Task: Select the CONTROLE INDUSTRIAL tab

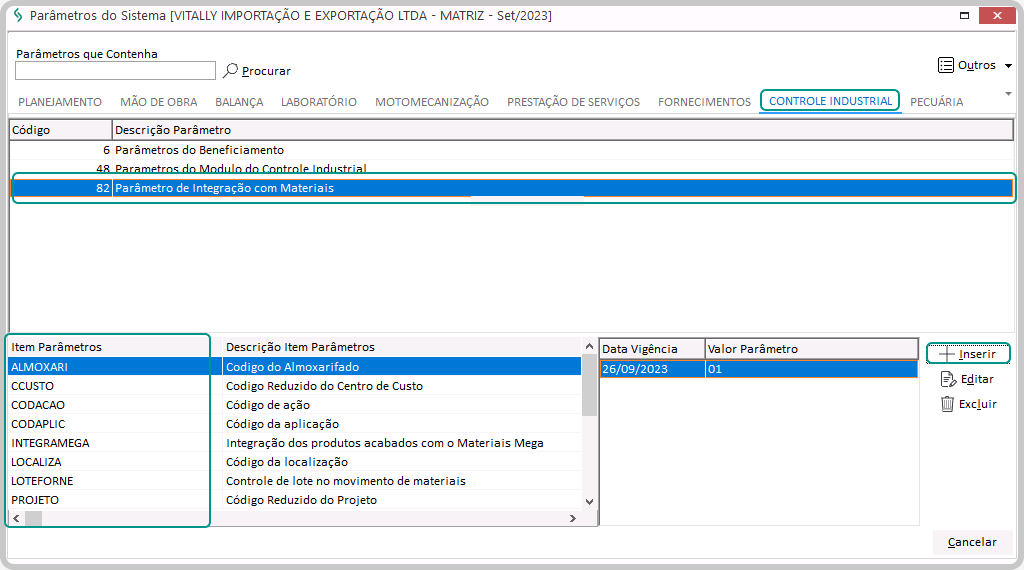Action: pyautogui.click(x=830, y=101)
